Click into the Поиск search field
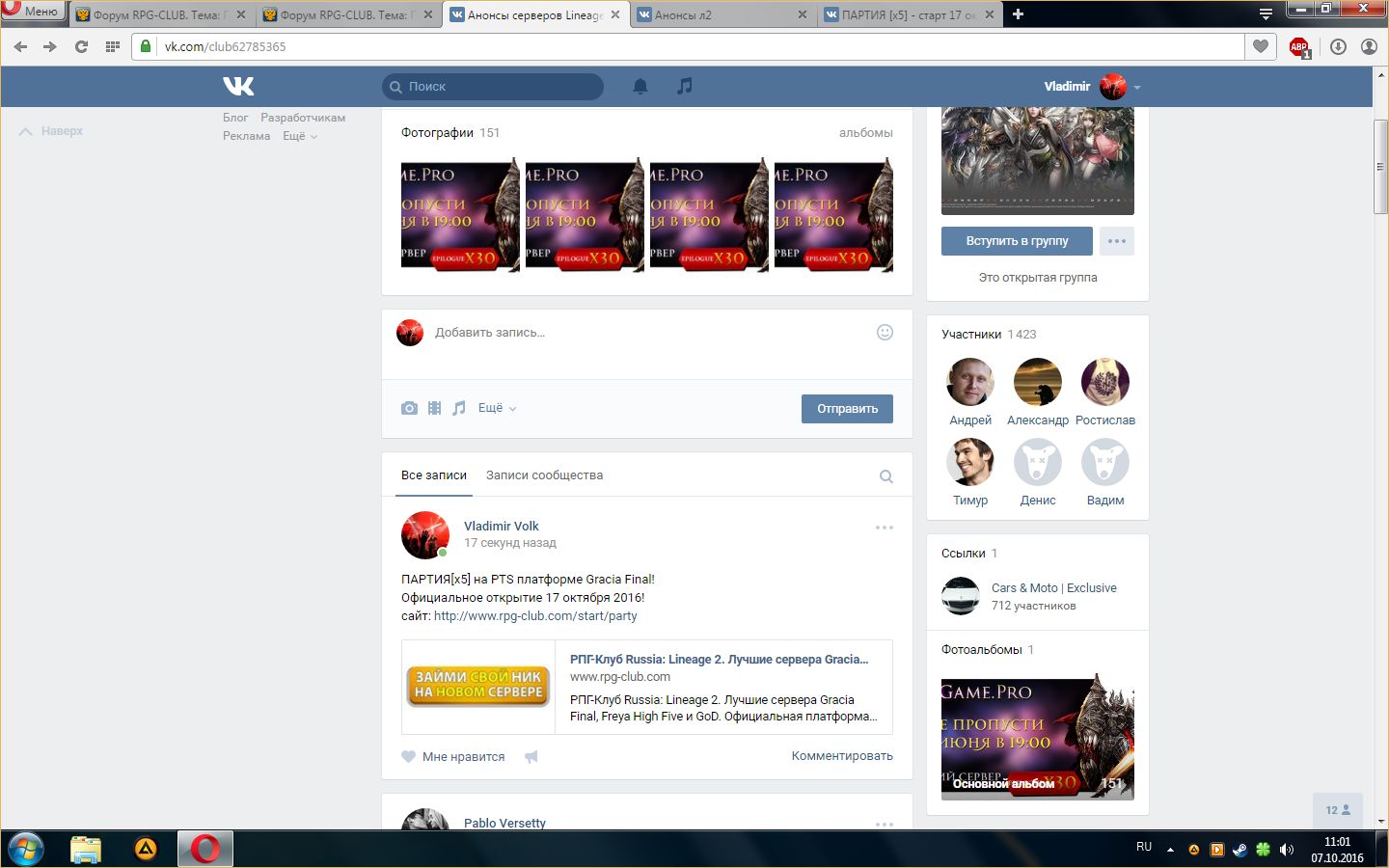The width and height of the screenshot is (1389, 868). 493,87
